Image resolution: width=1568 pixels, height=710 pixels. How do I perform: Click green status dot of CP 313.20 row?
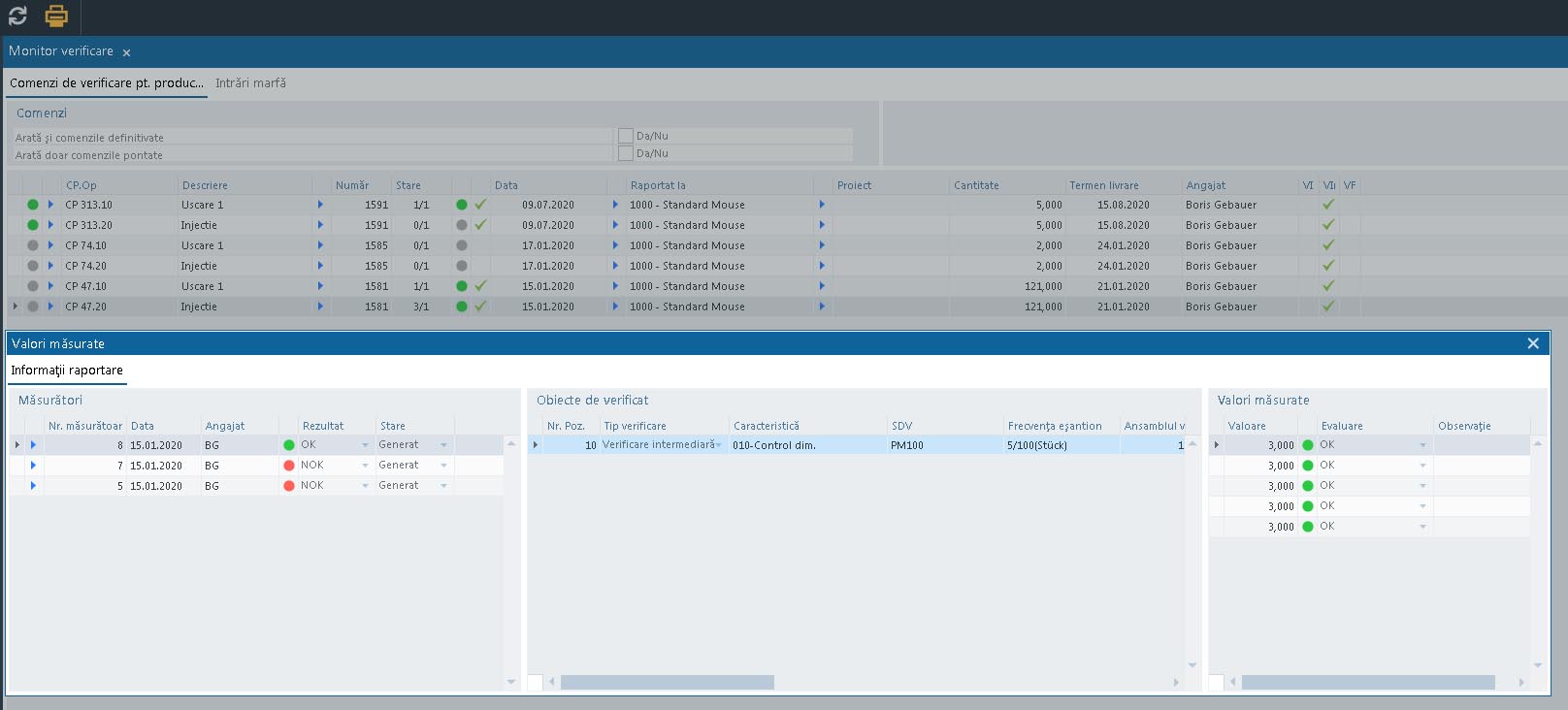[33, 225]
